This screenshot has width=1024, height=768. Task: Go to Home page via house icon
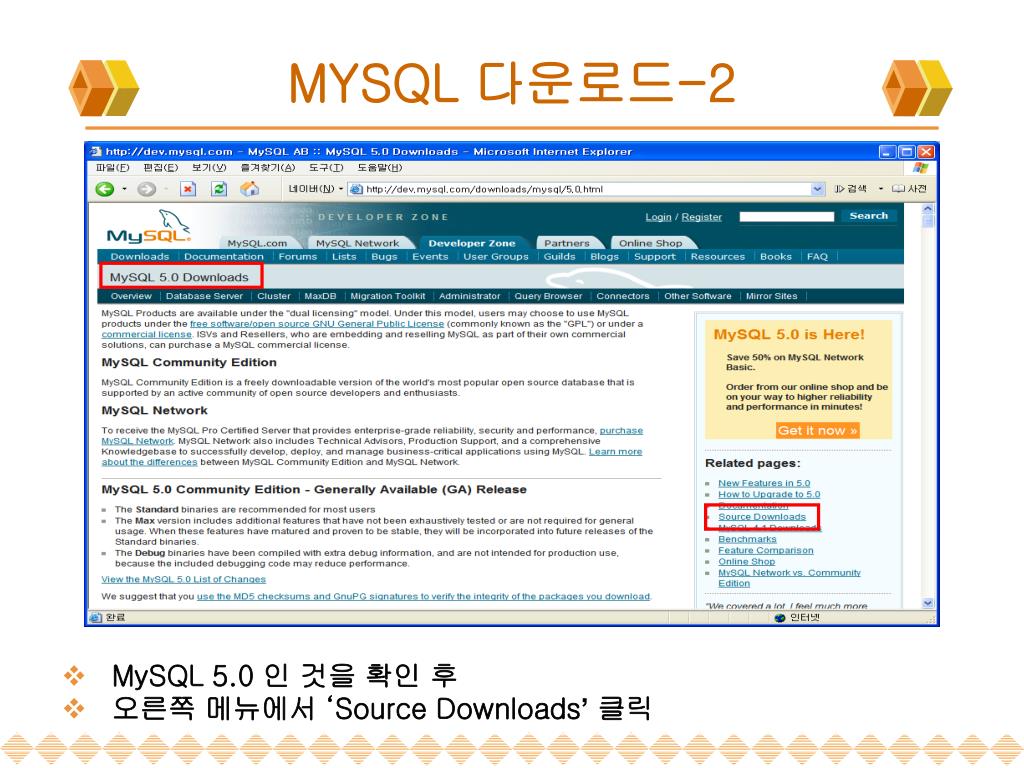tap(249, 189)
